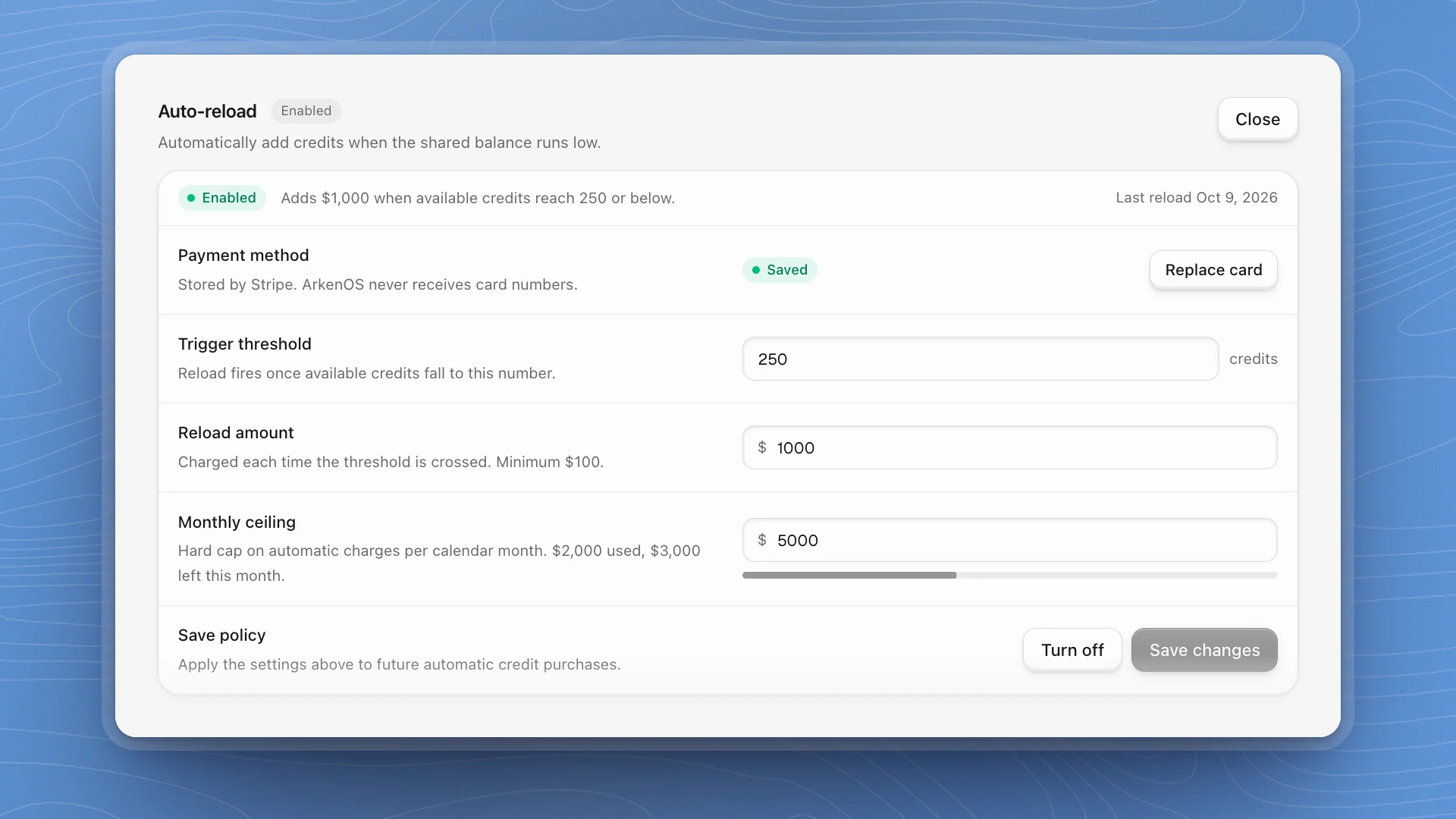1456x819 pixels.
Task: Click 'Hard cap on automatic charges' description
Action: coord(439,563)
